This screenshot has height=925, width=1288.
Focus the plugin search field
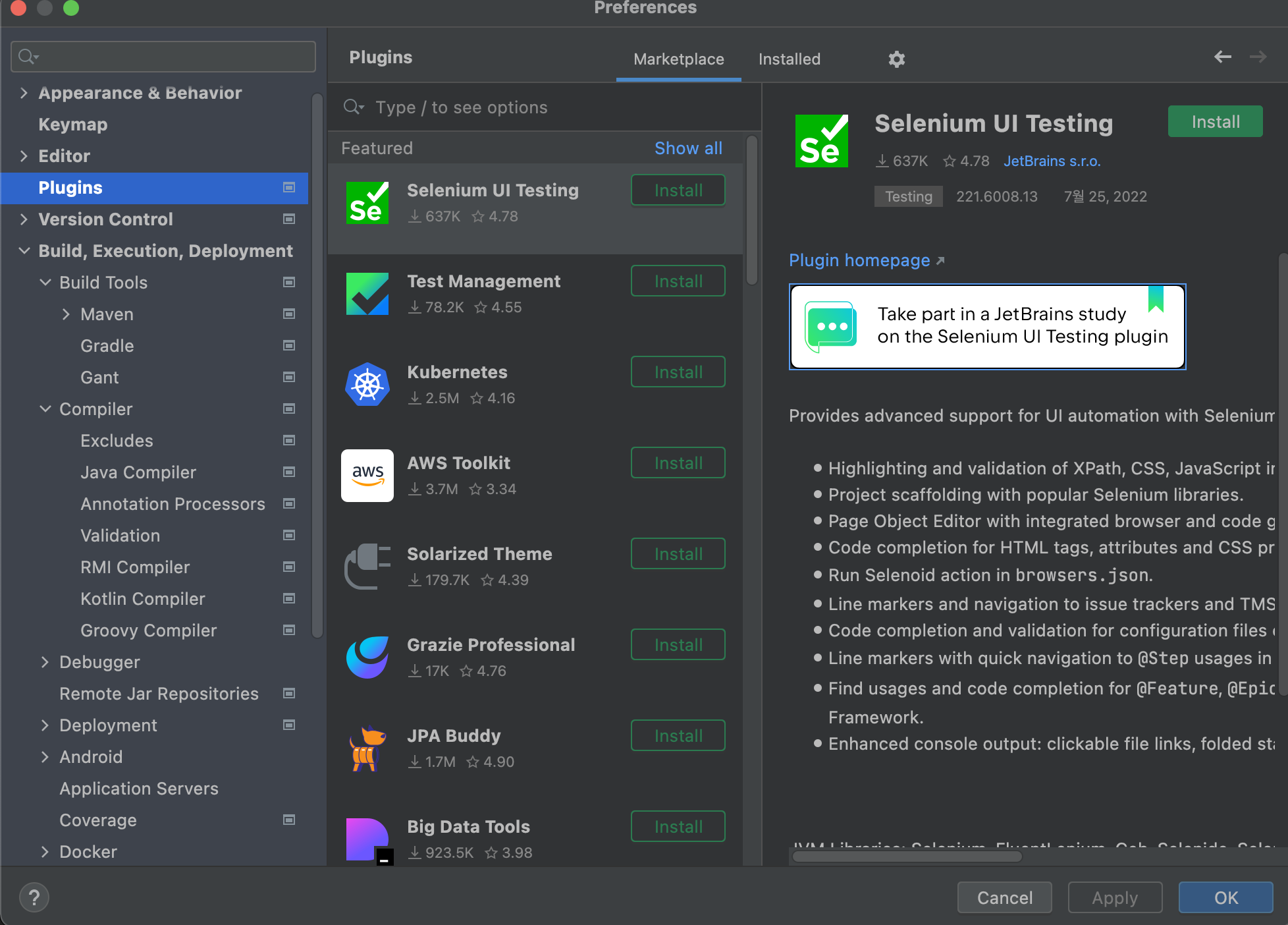545,107
